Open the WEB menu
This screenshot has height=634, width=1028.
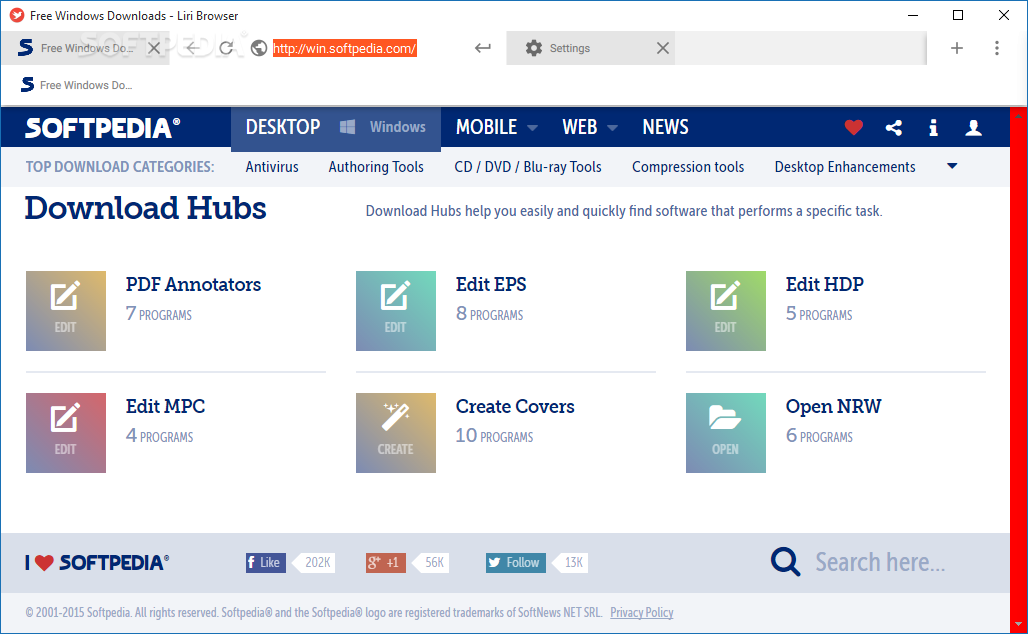(x=580, y=127)
